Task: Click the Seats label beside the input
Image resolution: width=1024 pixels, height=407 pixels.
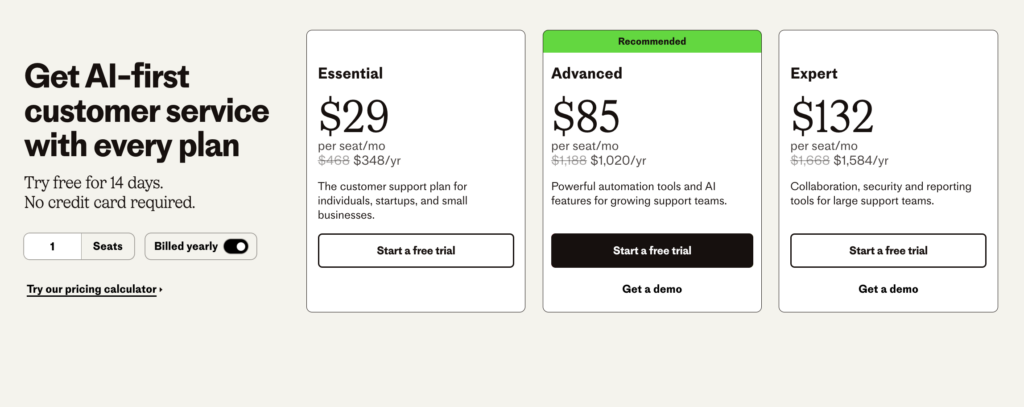Action: pyautogui.click(x=108, y=246)
